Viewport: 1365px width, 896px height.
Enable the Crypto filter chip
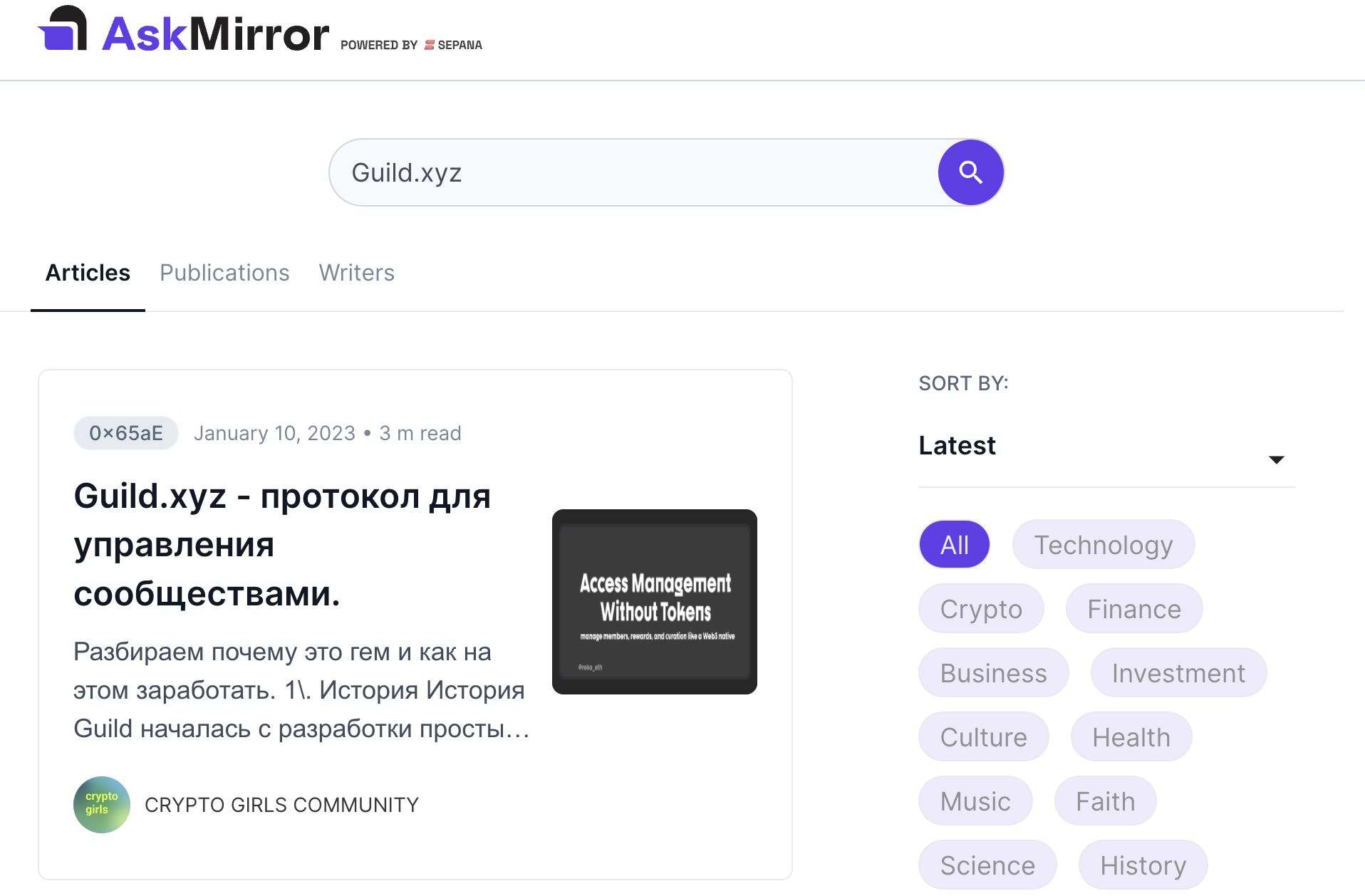click(980, 609)
